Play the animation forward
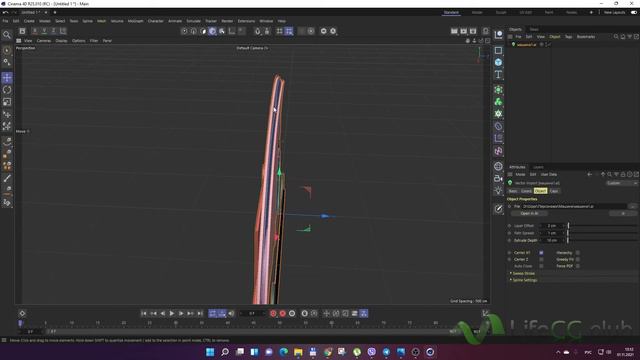640x360 pixels. tap(172, 313)
